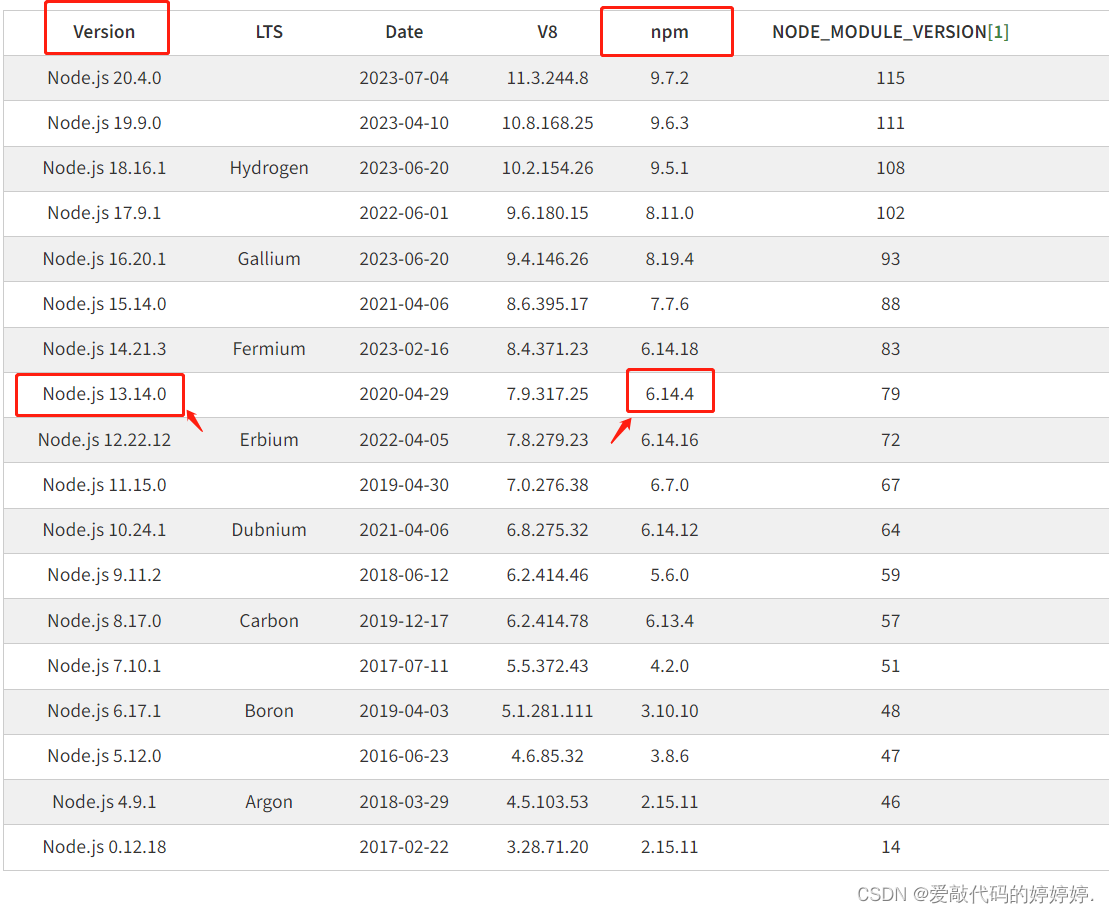Select the Node.js 5.12.0 version cell

click(104, 756)
